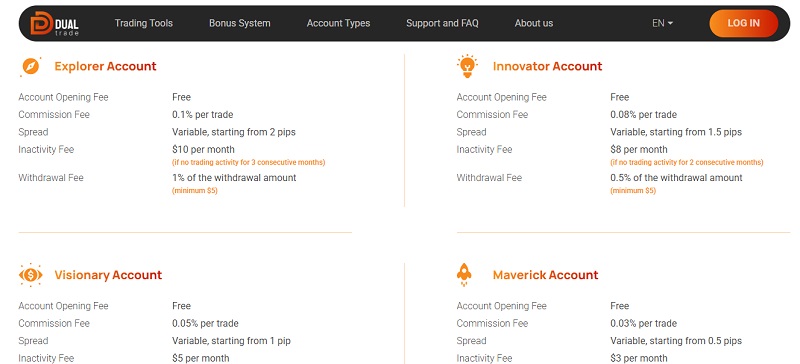This screenshot has height=364, width=800.
Task: Click Visionary's Spread label
Action: point(33,341)
